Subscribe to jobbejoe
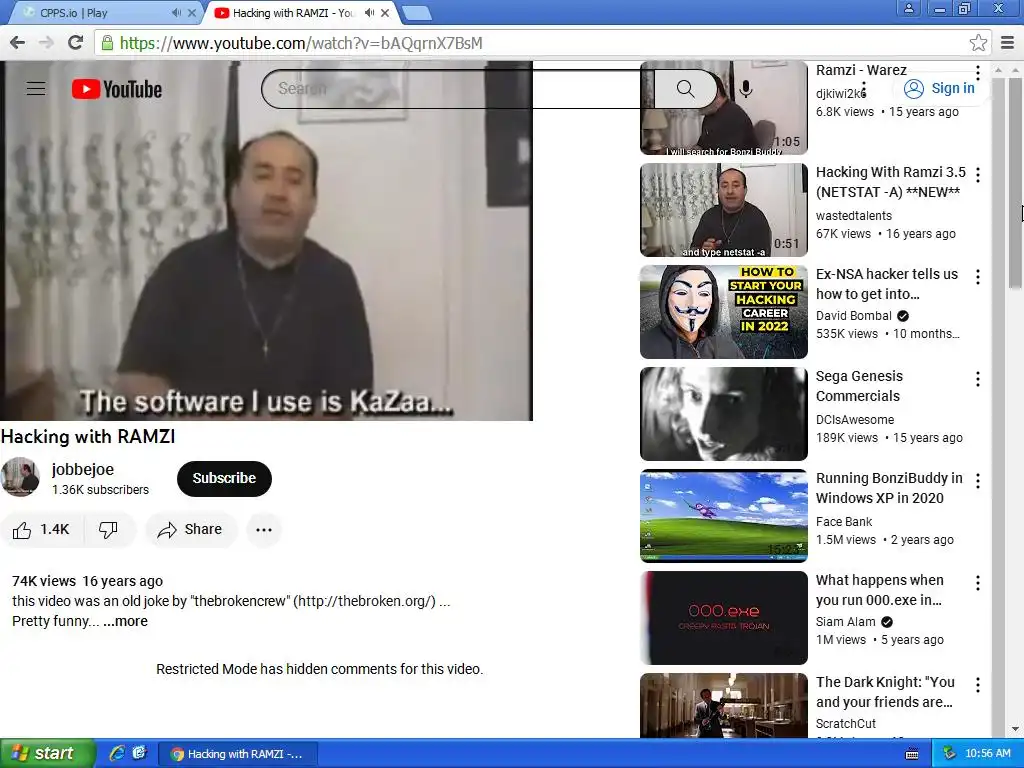This screenshot has height=768, width=1024. 224,478
